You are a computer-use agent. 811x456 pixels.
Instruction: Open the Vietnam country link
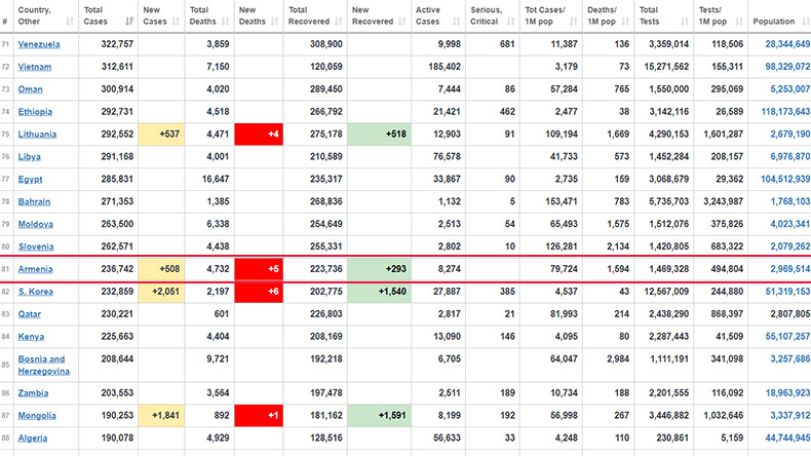click(35, 67)
